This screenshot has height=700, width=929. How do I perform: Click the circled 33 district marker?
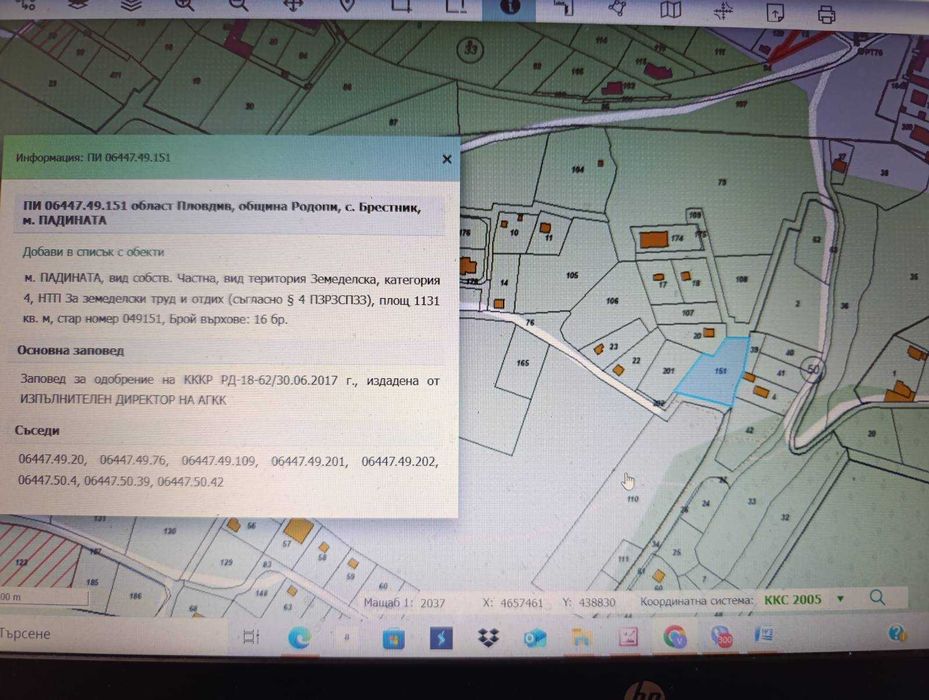[470, 49]
